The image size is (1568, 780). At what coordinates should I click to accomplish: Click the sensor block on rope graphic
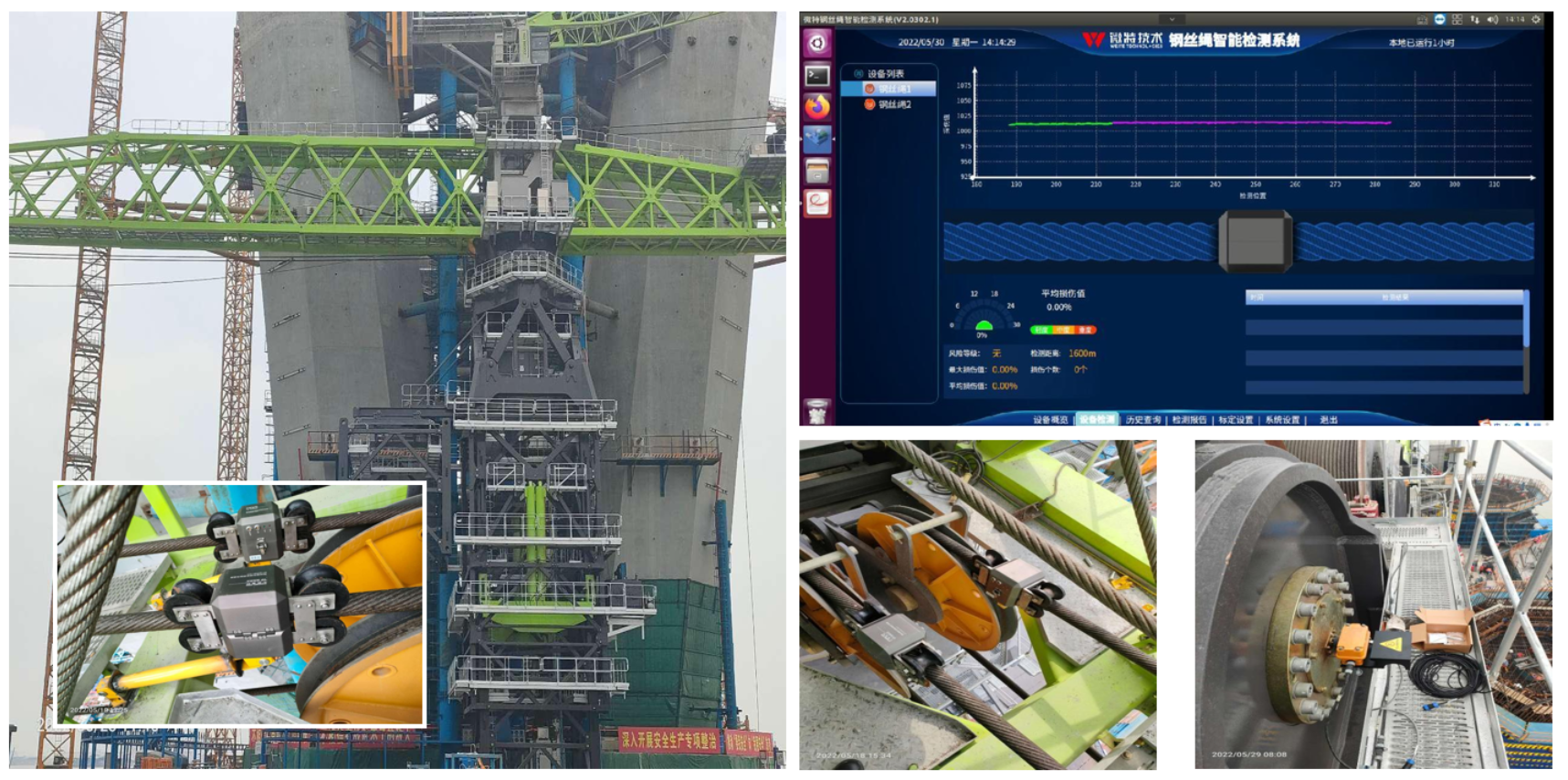coord(1256,241)
